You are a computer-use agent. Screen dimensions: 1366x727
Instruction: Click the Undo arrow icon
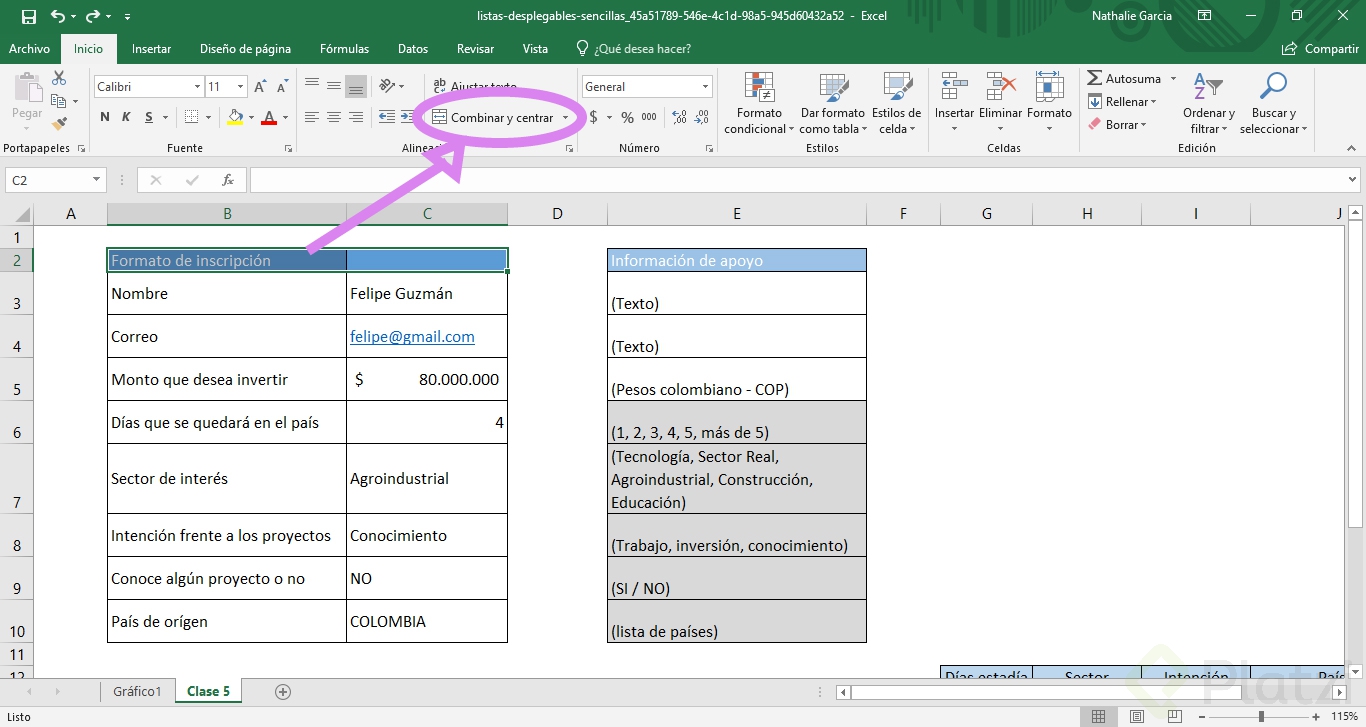(57, 16)
